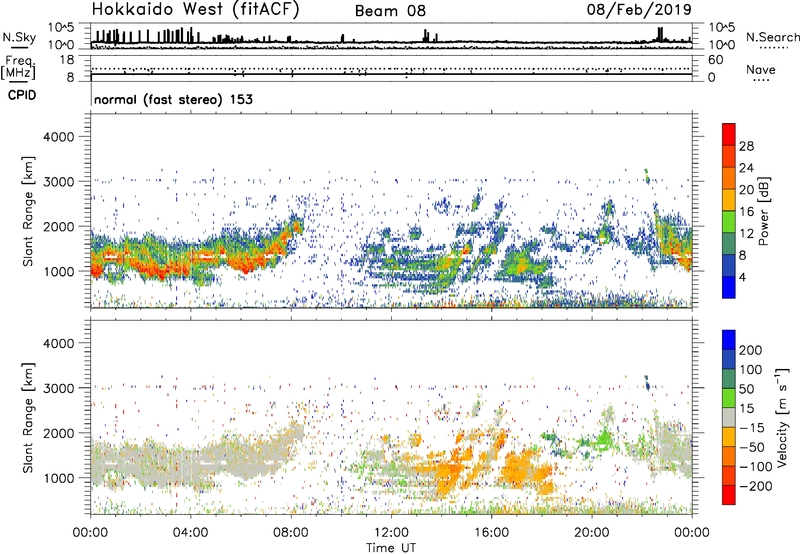
Task: Click the '2000' tick on velocity panel
Action: 58,433
